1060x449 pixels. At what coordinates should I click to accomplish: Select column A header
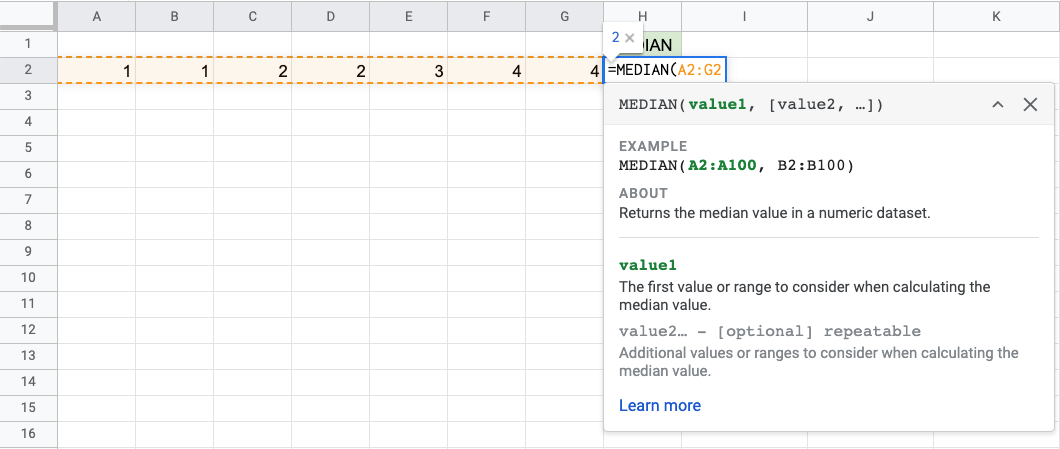point(96,16)
